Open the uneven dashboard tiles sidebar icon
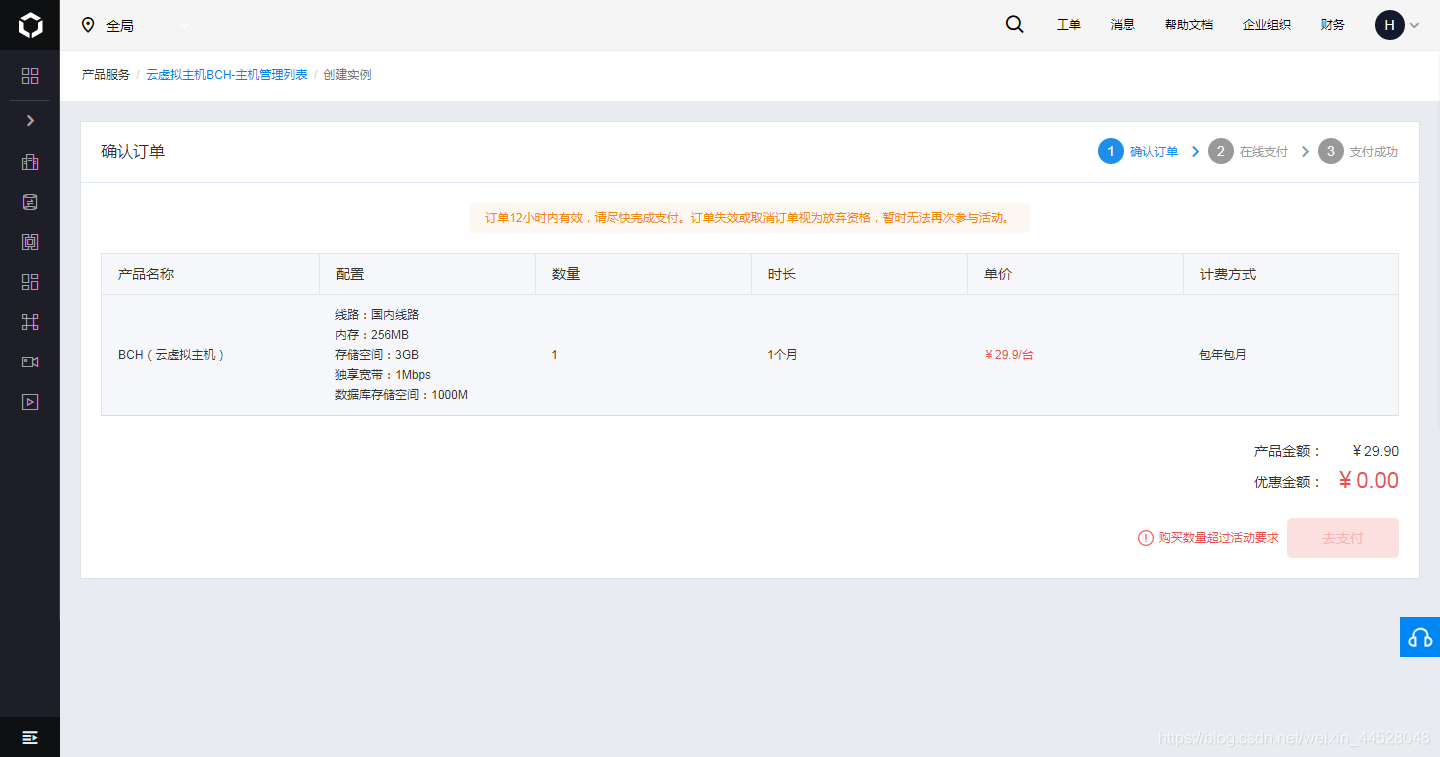 point(30,282)
